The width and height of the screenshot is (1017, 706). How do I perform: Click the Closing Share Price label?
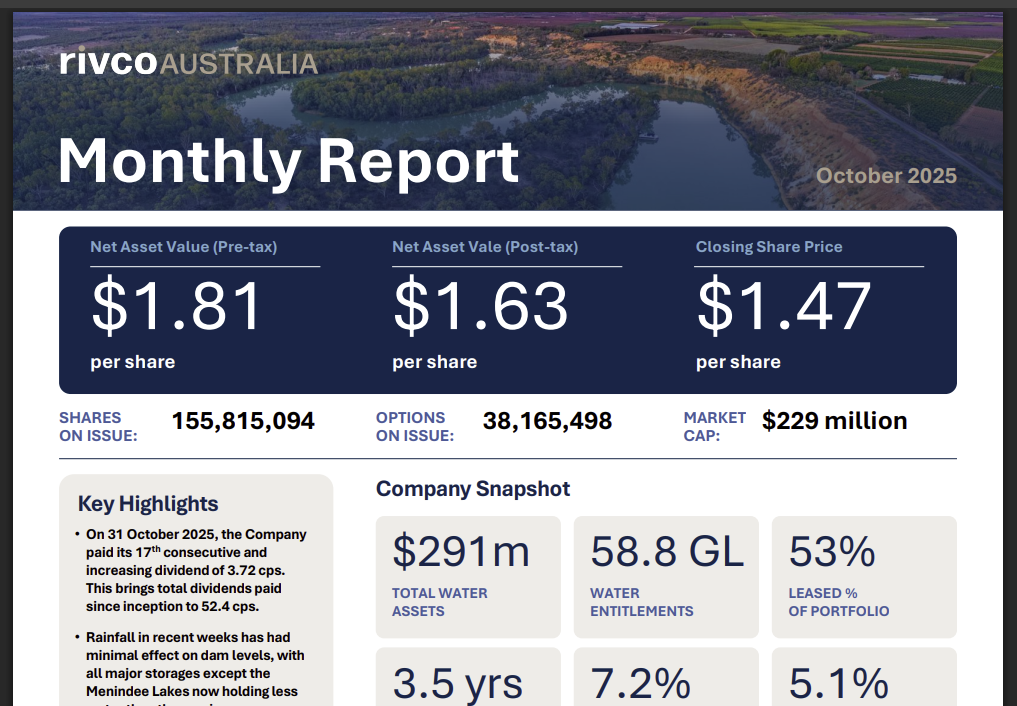[768, 247]
